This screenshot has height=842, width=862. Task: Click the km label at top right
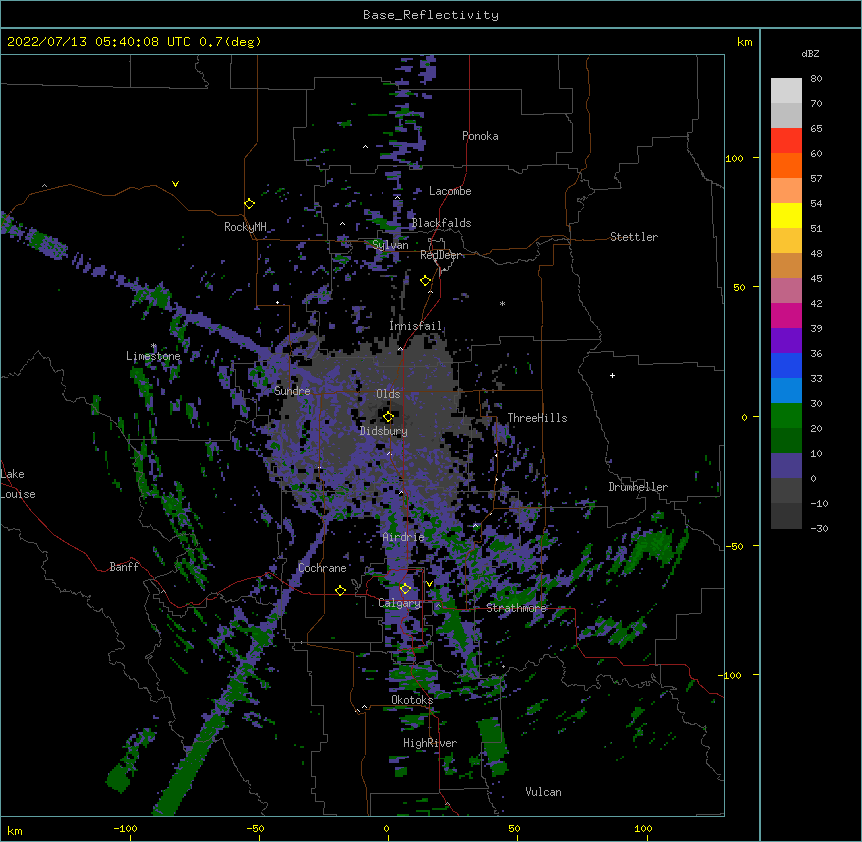point(744,42)
